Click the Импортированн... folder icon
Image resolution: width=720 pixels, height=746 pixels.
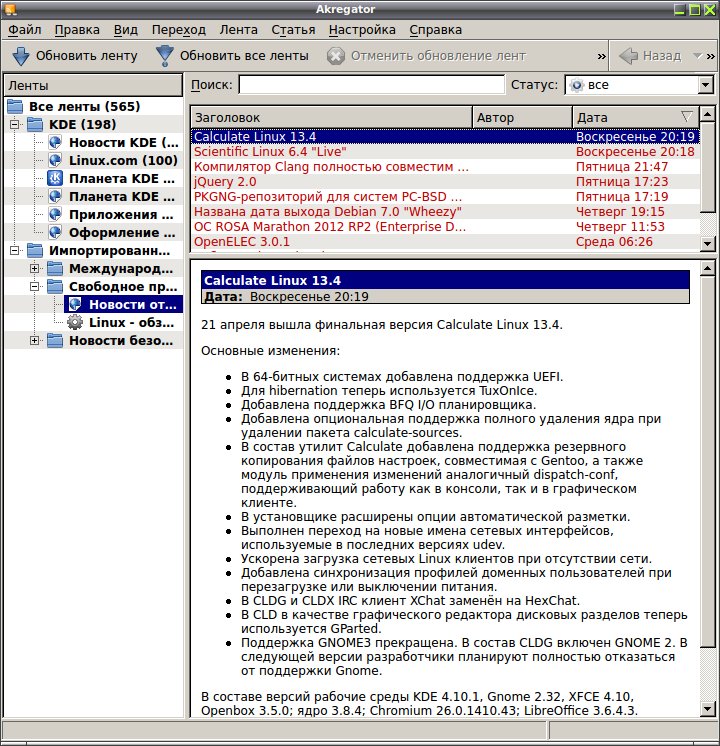[35, 250]
